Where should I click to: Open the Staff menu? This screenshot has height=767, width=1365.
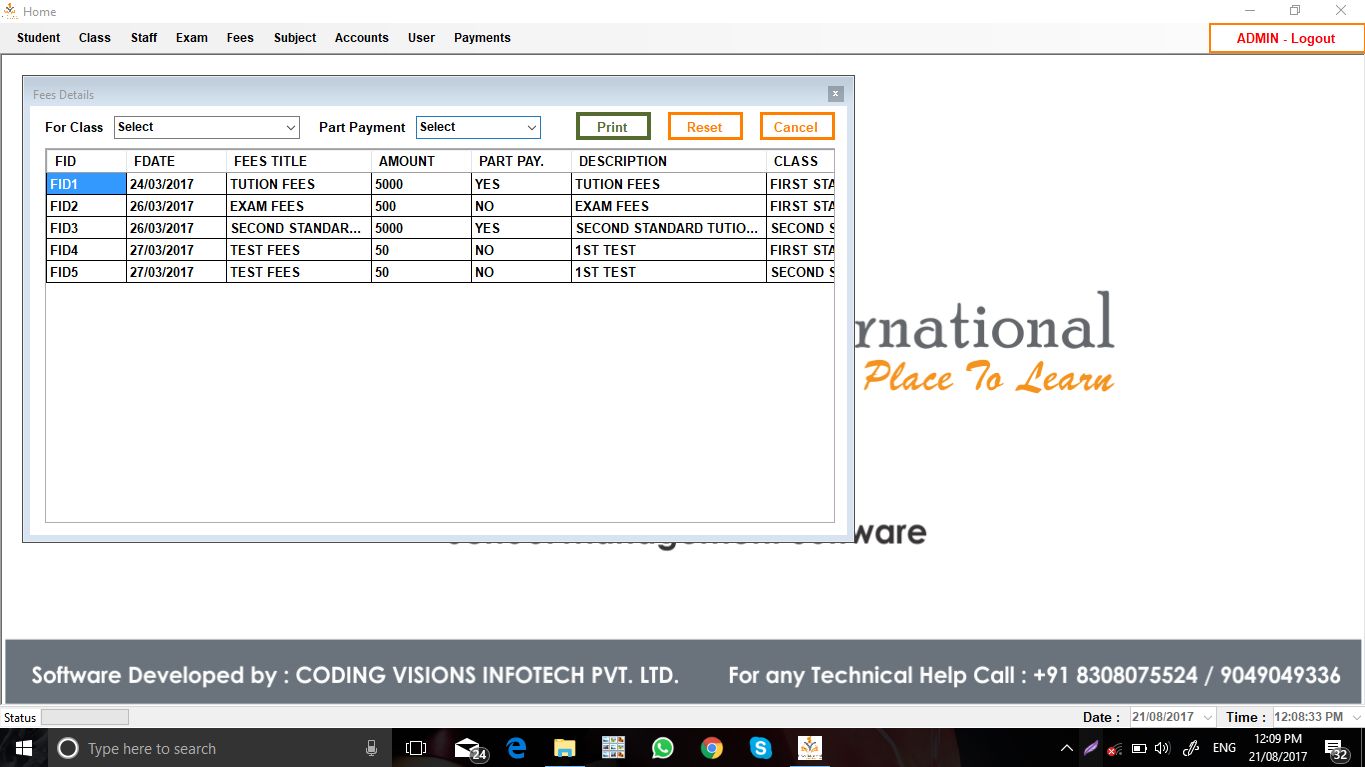point(144,38)
